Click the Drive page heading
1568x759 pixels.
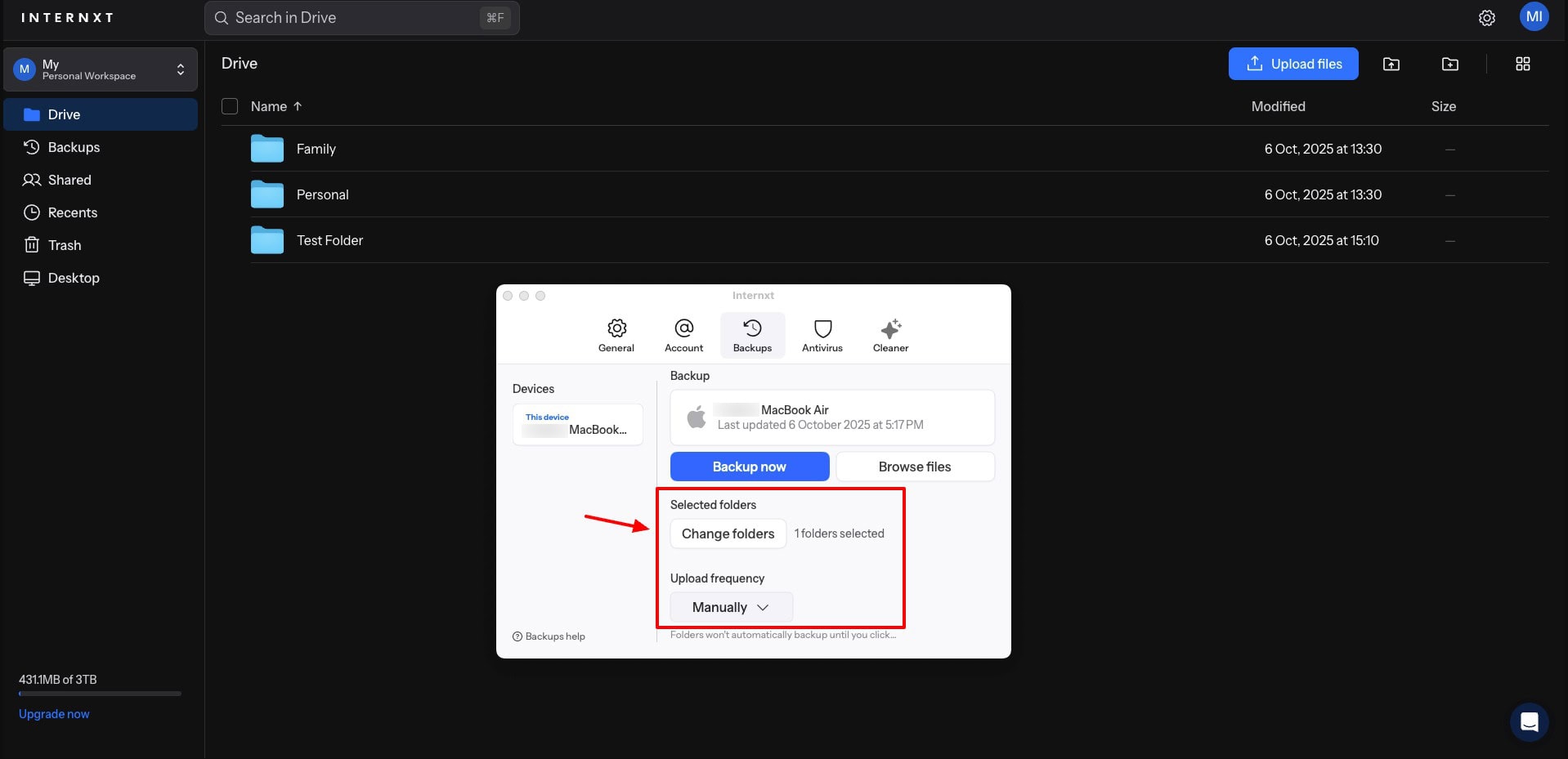pyautogui.click(x=240, y=64)
